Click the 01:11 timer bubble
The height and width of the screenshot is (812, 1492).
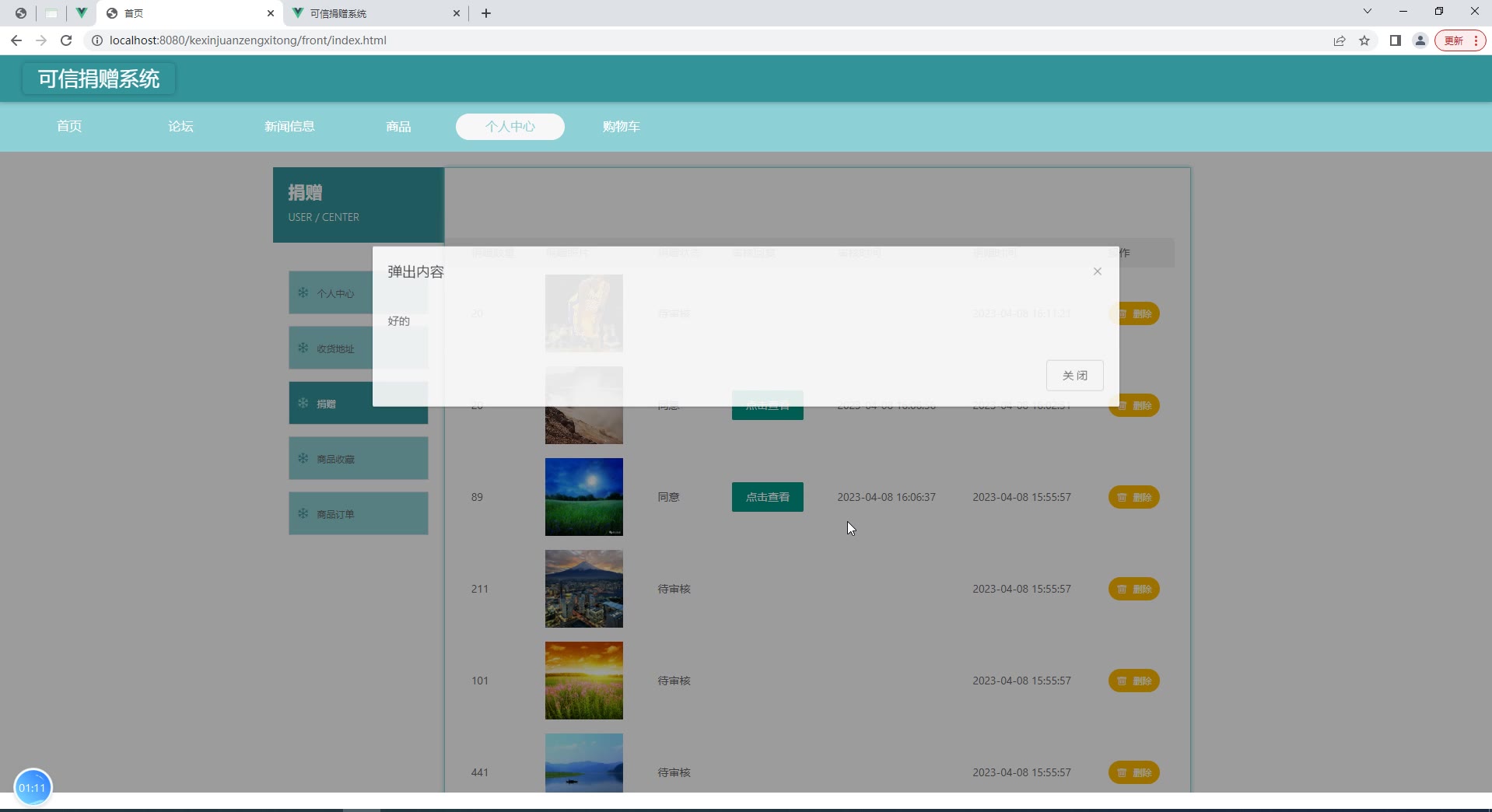coord(33,788)
